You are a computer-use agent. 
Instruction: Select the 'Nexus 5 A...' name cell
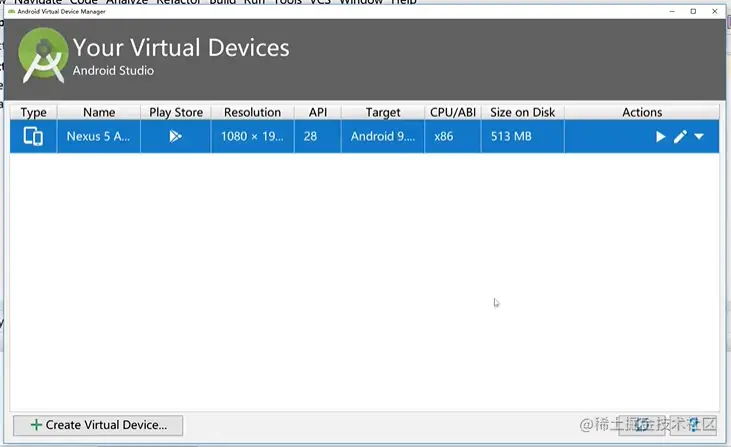pos(99,137)
